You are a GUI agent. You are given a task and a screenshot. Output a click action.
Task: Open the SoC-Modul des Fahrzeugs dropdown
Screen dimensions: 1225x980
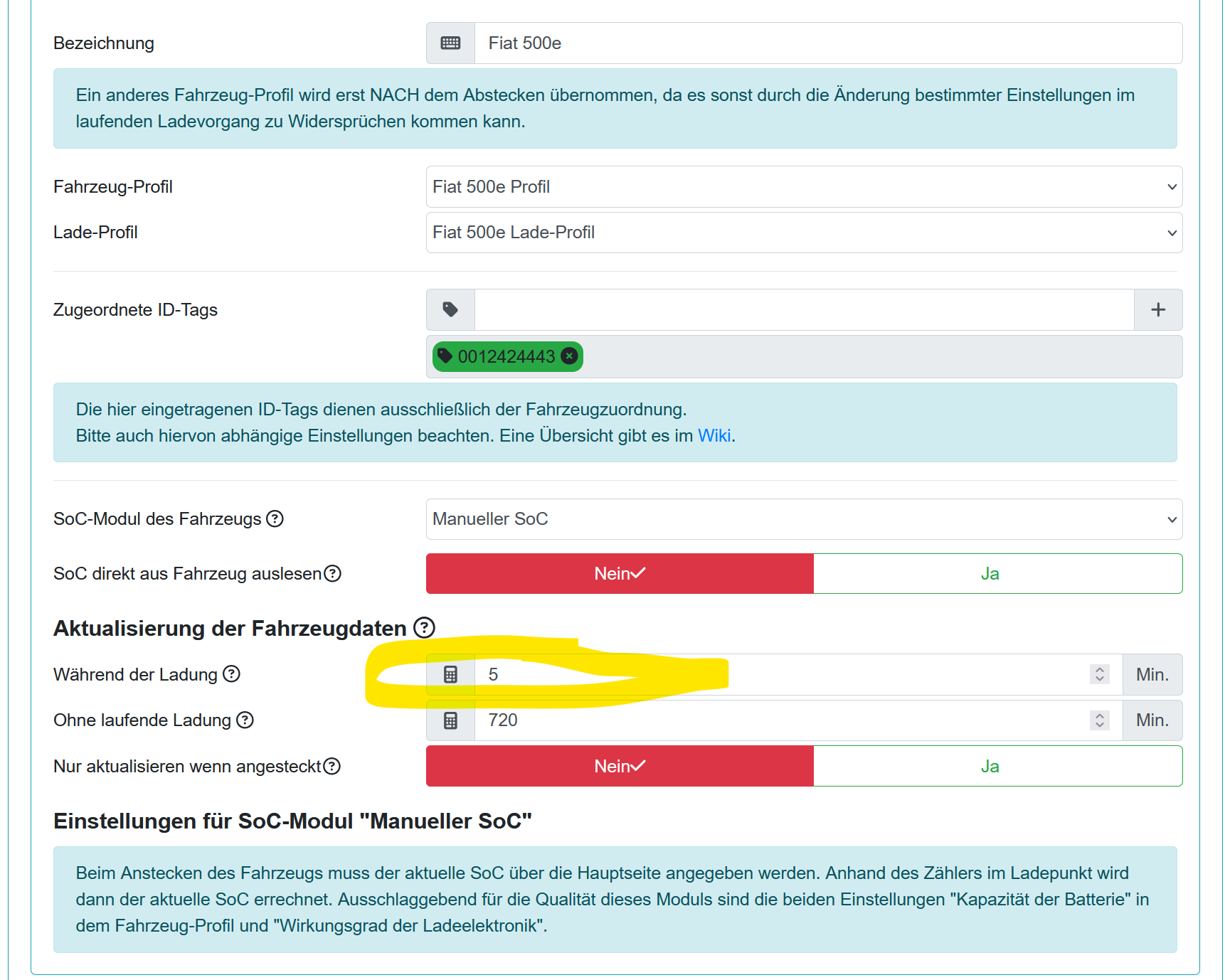804,519
